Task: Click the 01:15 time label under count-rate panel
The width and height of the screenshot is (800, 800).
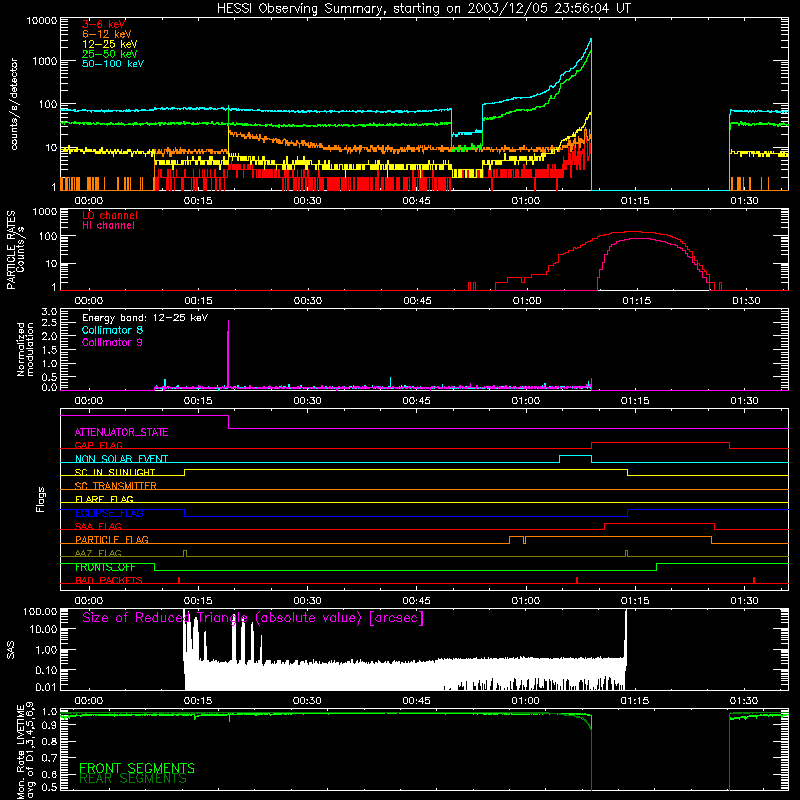Action: (635, 201)
